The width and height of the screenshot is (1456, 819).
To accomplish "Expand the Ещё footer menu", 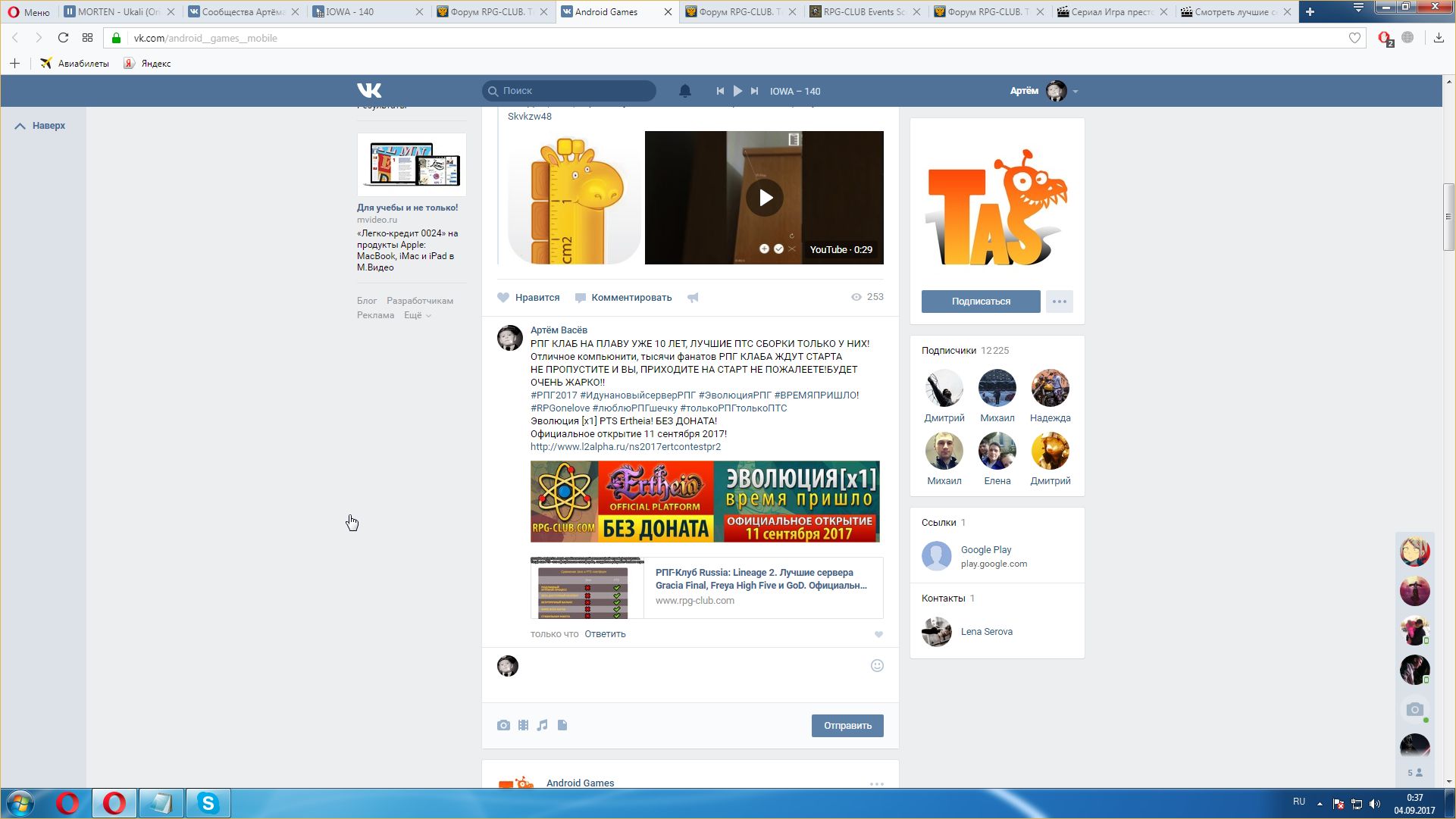I will (x=417, y=315).
